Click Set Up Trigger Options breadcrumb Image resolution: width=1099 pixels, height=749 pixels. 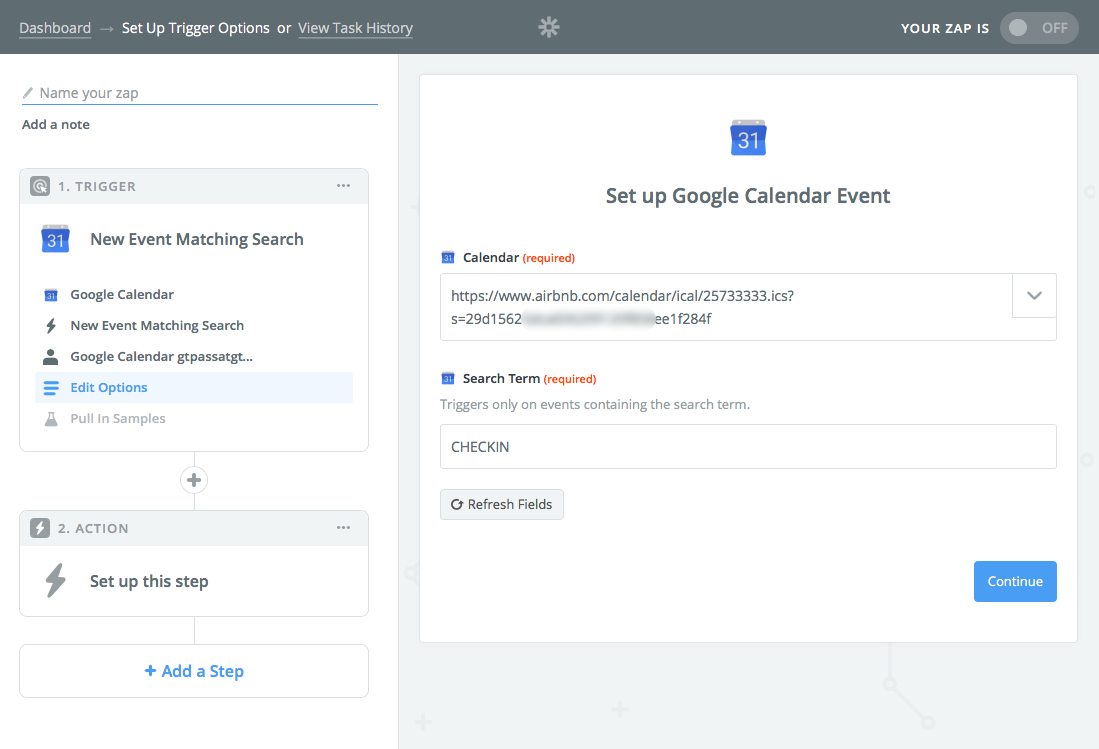pyautogui.click(x=196, y=28)
